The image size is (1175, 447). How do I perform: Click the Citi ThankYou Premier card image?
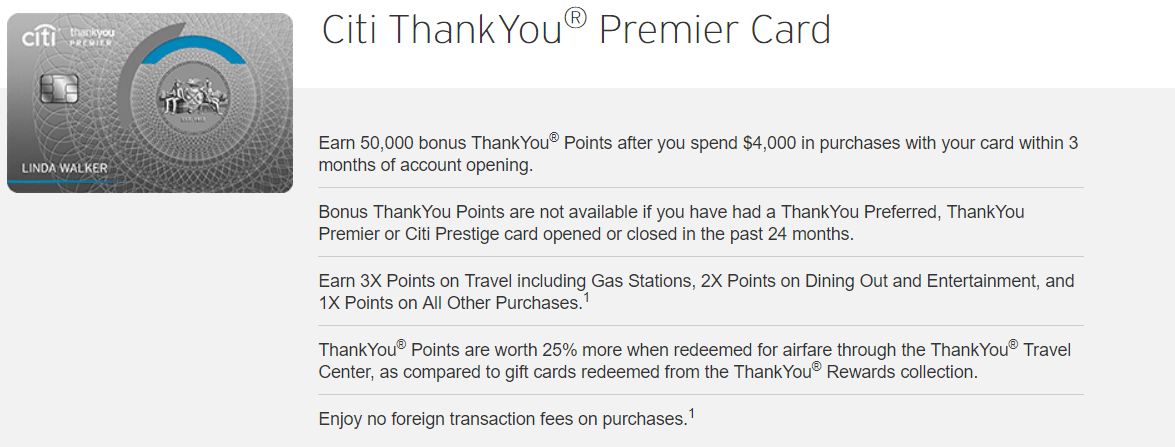150,103
